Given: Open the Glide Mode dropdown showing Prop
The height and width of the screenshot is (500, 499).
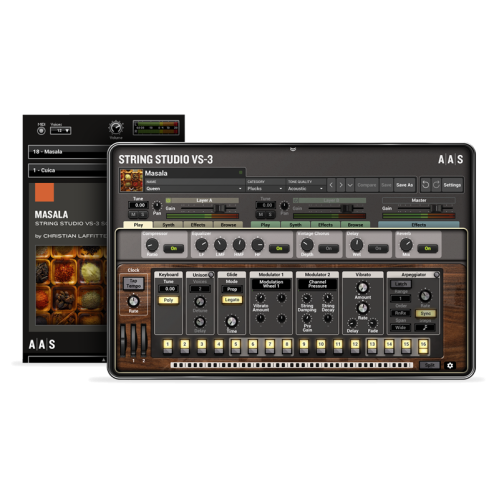Looking at the screenshot, I should (232, 289).
